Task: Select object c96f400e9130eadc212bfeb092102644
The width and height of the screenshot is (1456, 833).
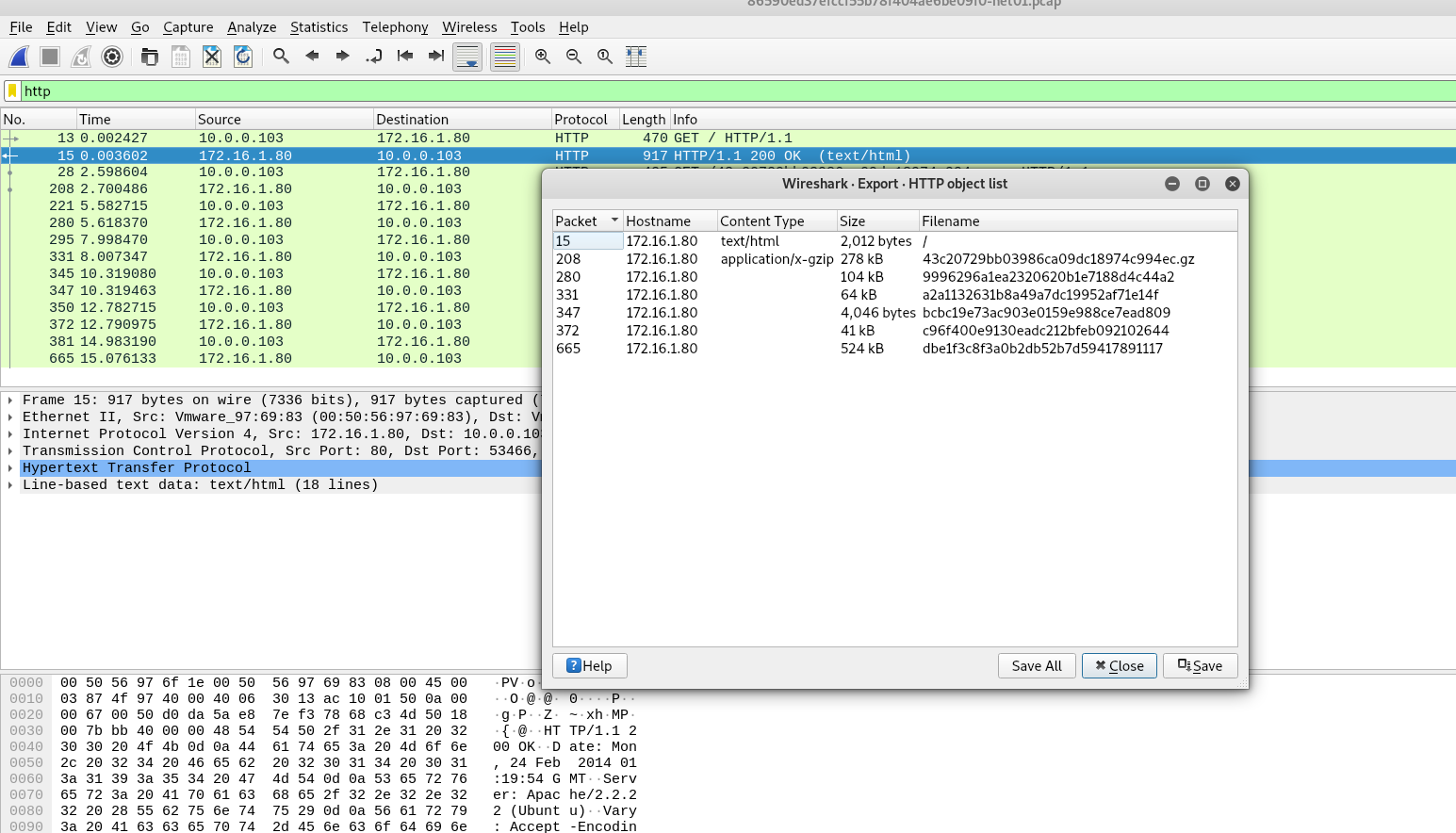Action: pos(894,331)
